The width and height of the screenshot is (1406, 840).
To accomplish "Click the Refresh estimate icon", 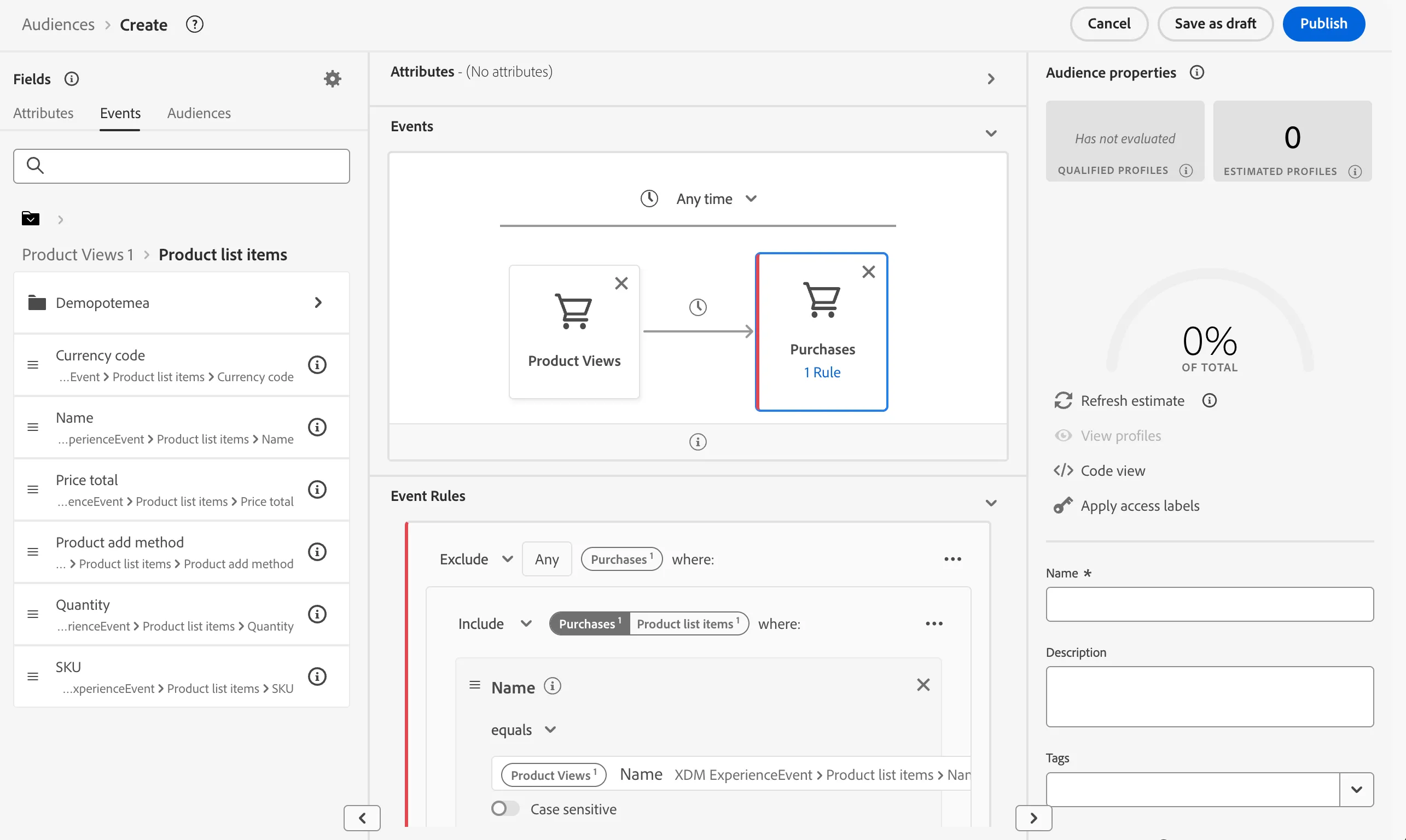I will (x=1063, y=400).
